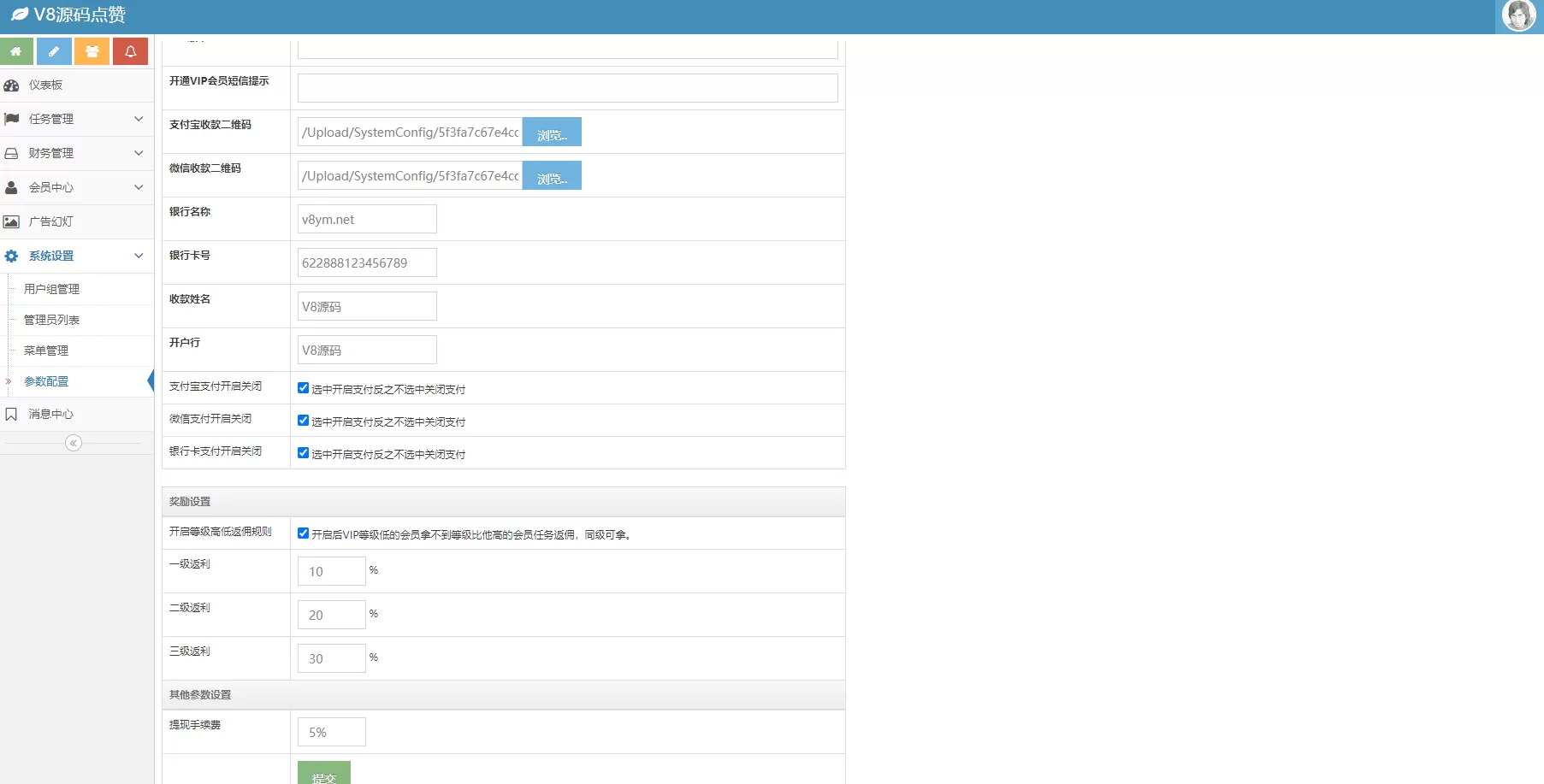This screenshot has width=1544, height=784.
Task: Select 管理员列表 in the sidebar
Action: click(x=51, y=320)
